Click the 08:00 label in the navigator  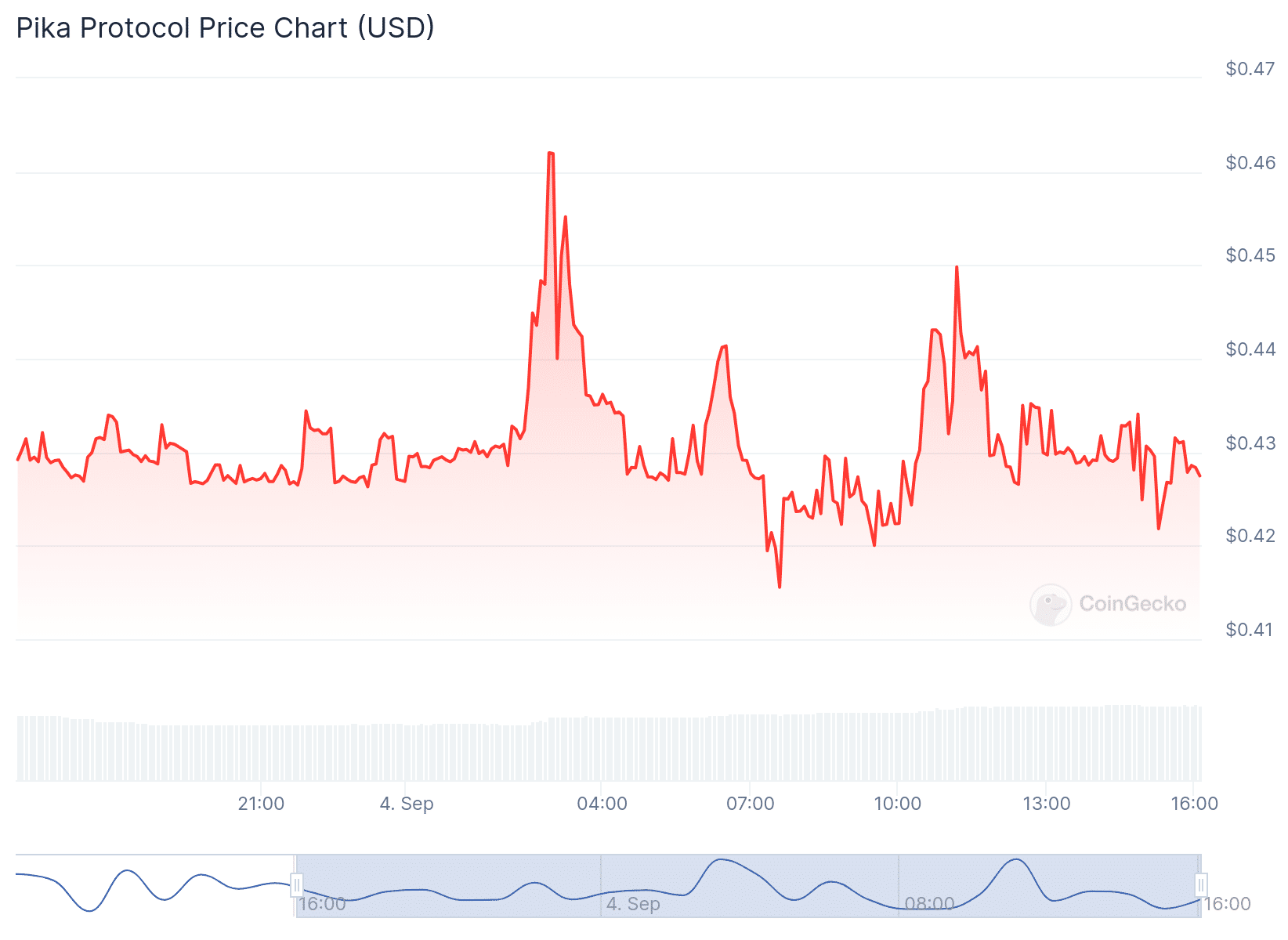click(929, 904)
